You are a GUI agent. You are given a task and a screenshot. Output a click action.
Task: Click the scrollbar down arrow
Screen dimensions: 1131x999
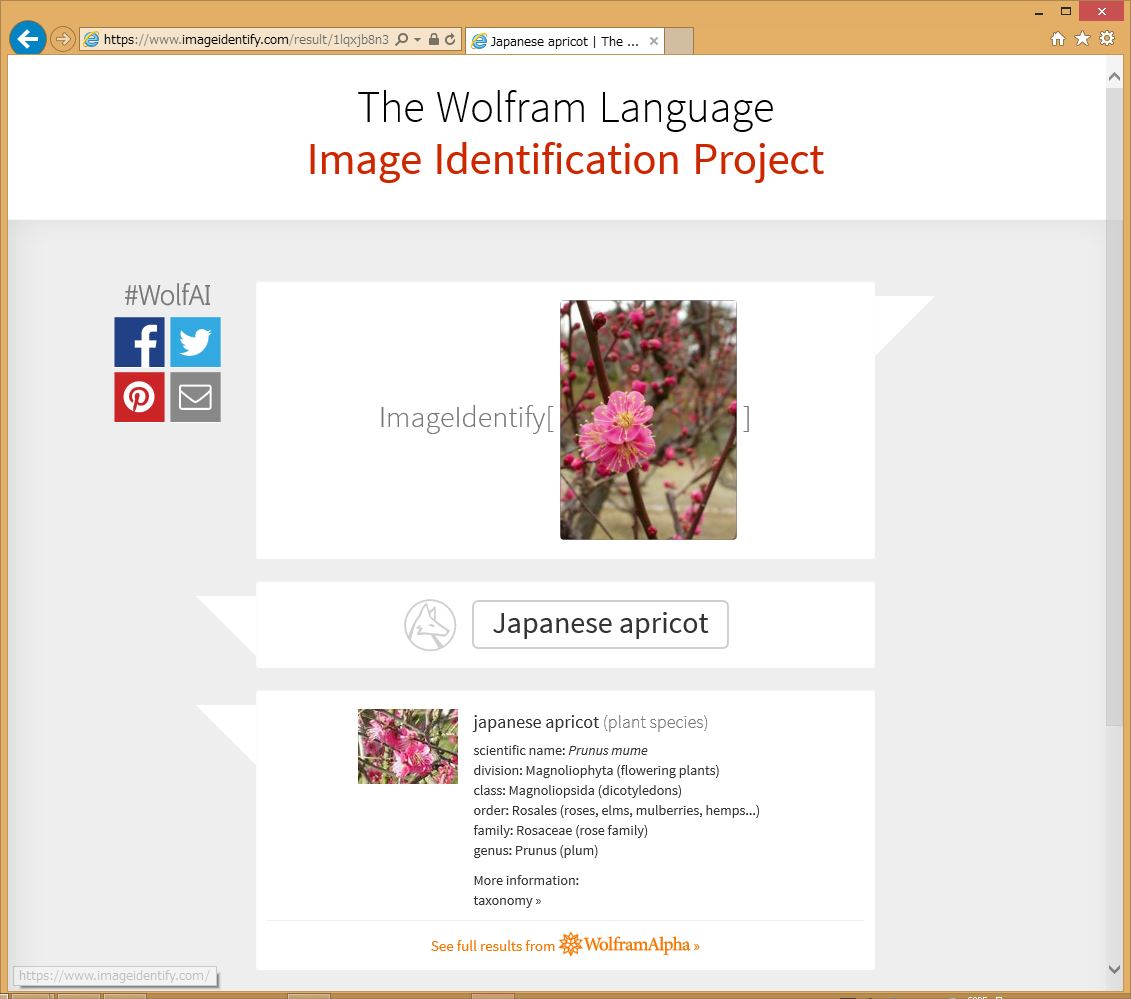click(x=1114, y=969)
